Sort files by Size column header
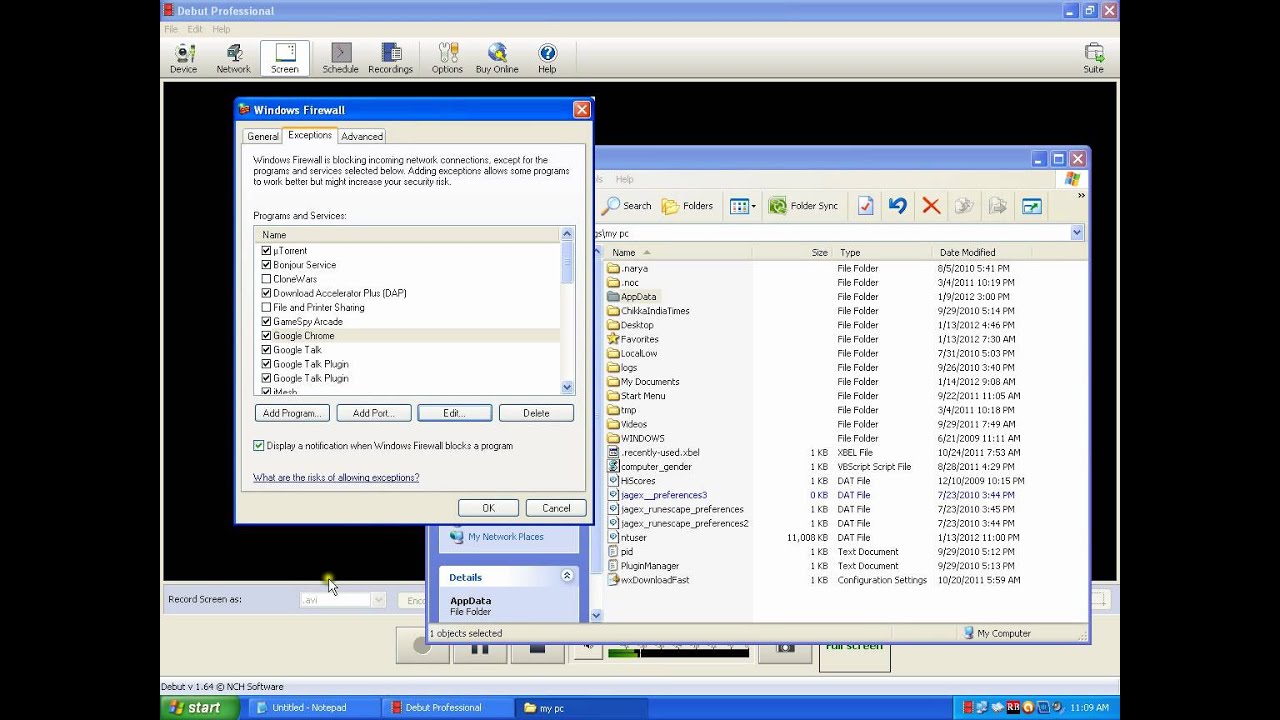The width and height of the screenshot is (1280, 720). (x=793, y=253)
